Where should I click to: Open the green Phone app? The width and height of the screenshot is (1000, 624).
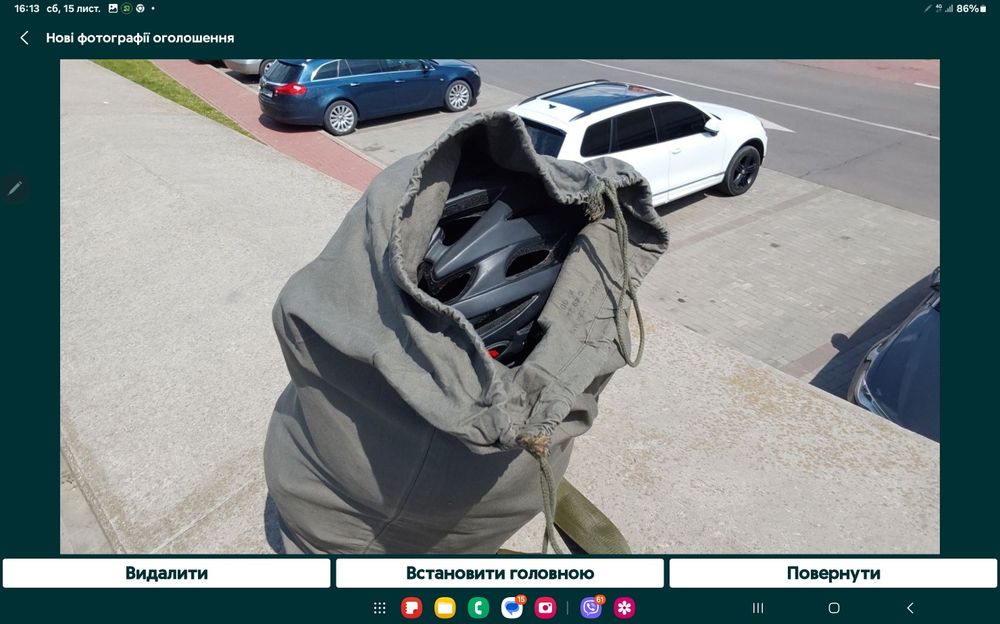tap(478, 608)
